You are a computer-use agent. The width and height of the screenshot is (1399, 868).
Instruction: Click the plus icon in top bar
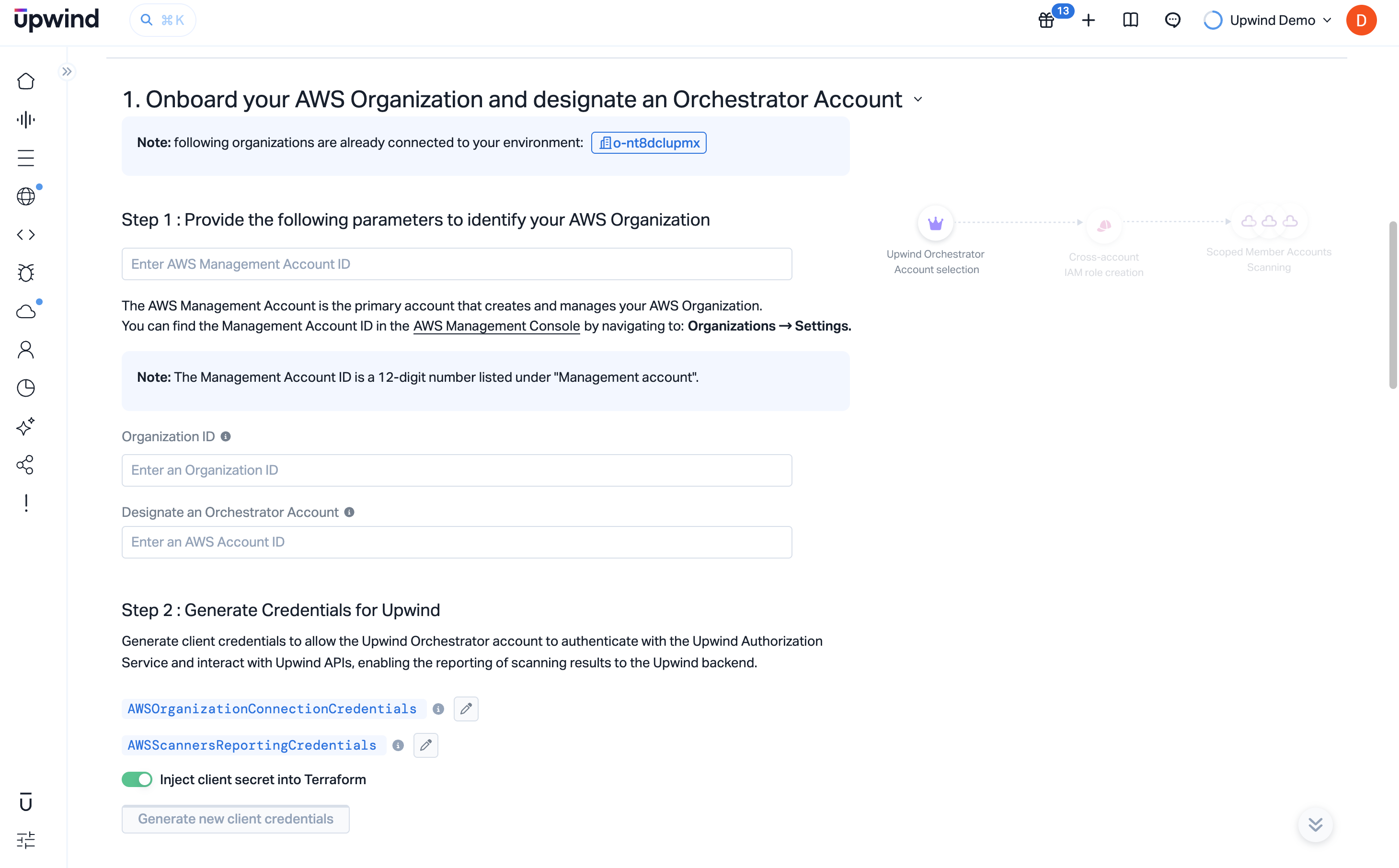point(1089,20)
